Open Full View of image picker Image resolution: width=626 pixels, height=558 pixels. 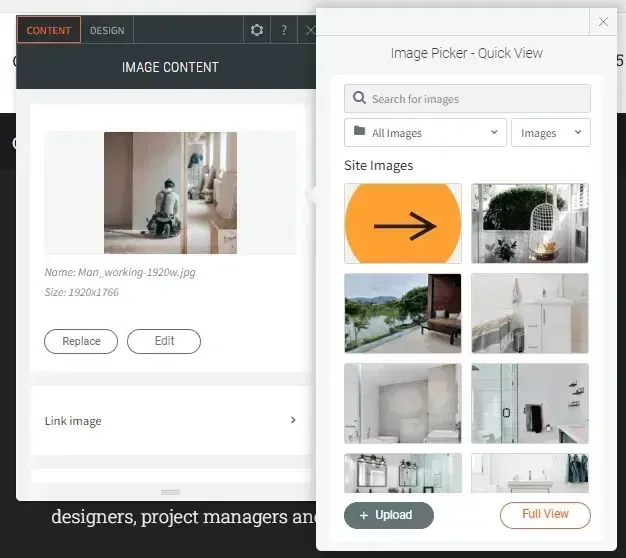545,515
